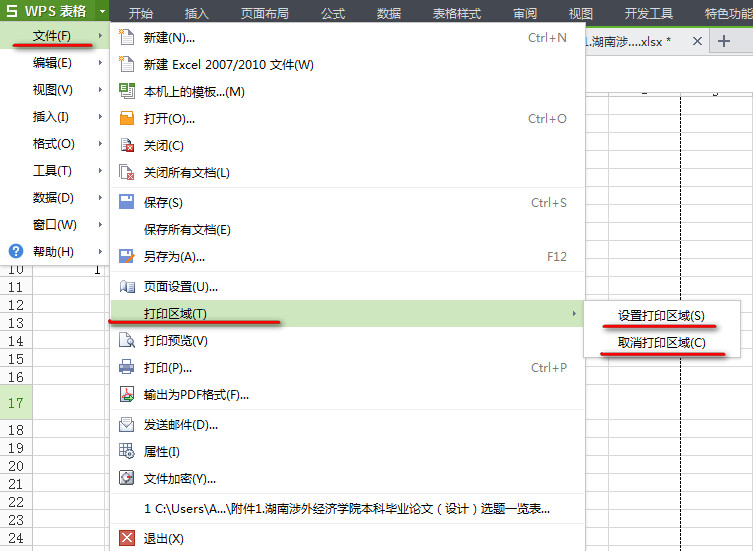Expand the 格式(O) submenu arrow
Viewport: 753px width, 551px height.
[x=100, y=143]
